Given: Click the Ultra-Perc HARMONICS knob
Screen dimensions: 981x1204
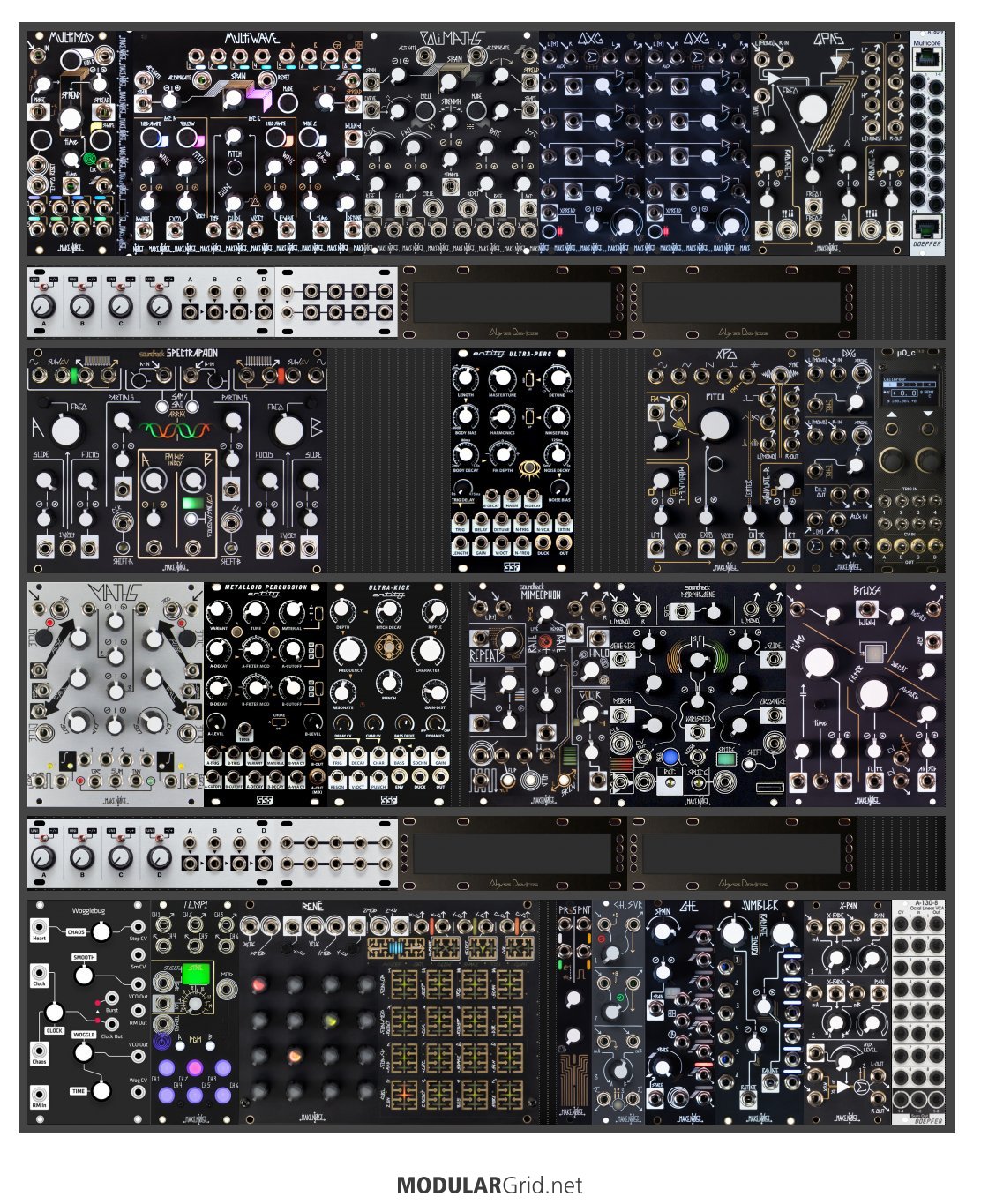Looking at the screenshot, I should (501, 417).
